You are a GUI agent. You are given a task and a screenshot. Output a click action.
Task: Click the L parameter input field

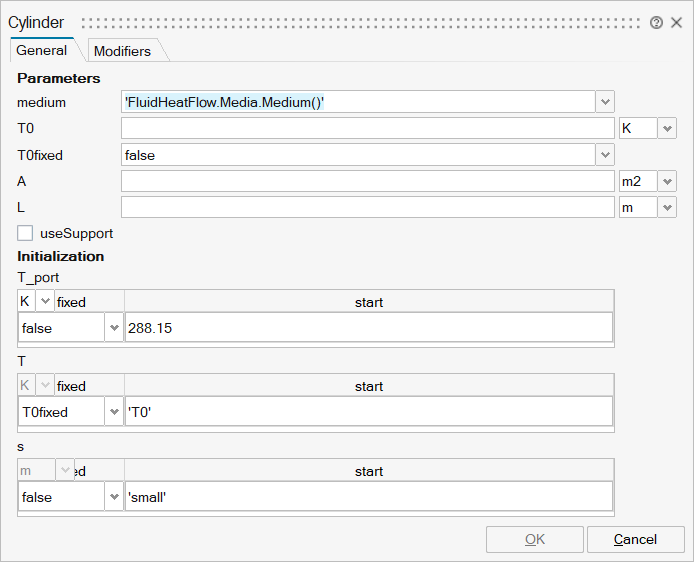pos(367,207)
